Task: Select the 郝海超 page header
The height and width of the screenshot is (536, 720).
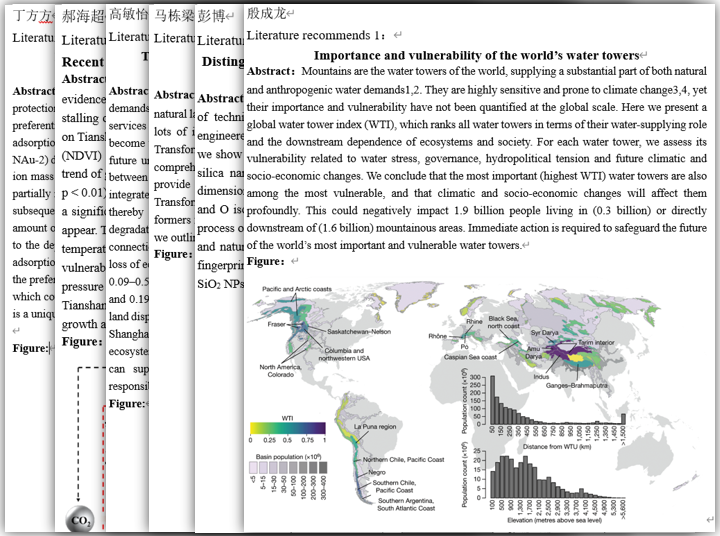Action: tap(81, 16)
